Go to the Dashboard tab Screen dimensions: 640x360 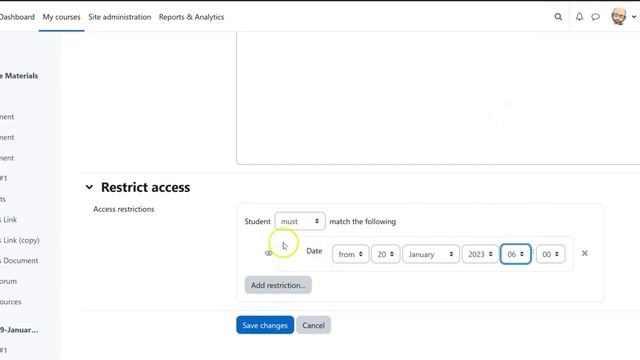click(17, 17)
